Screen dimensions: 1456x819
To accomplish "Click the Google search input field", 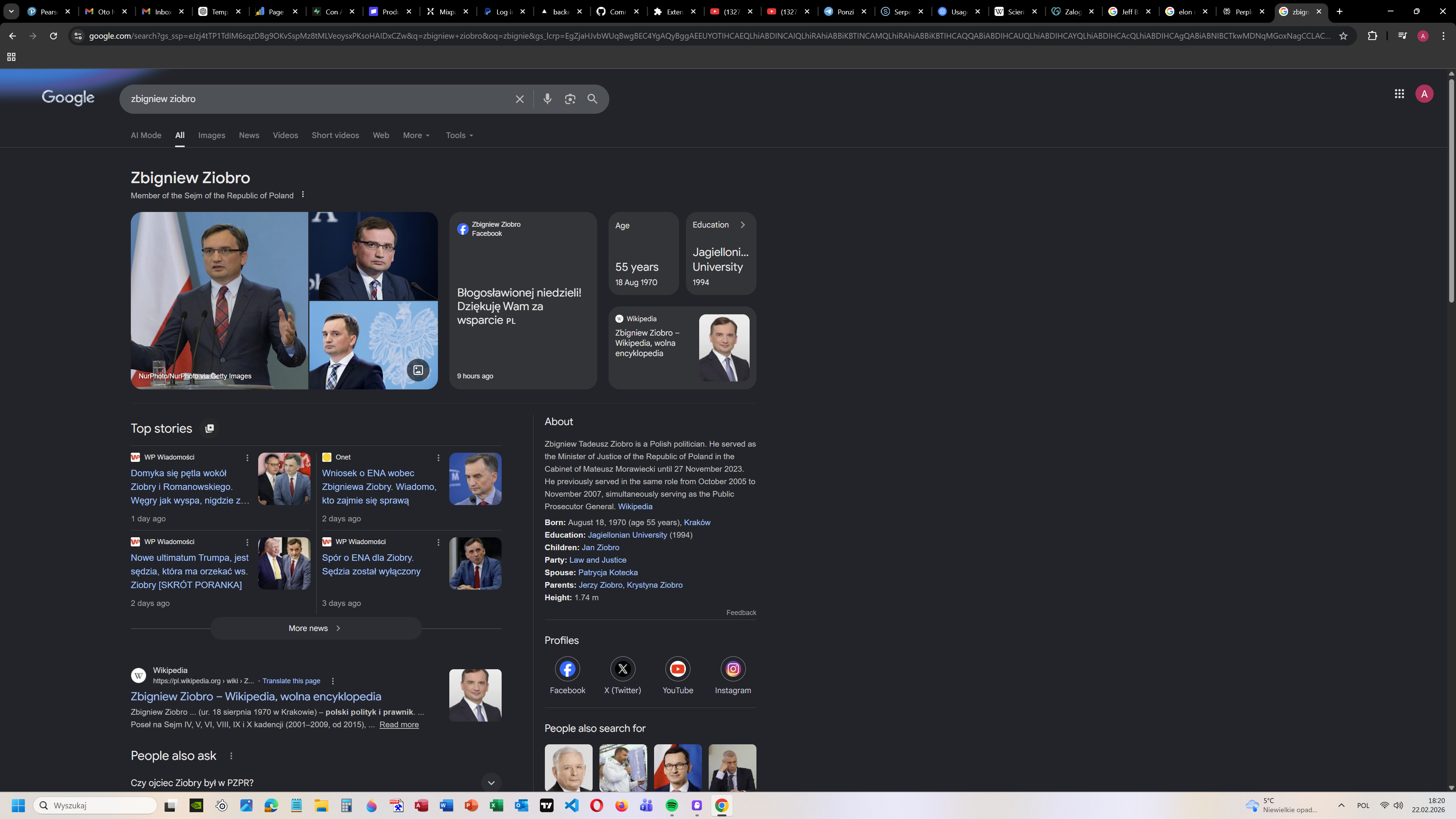I will tap(317, 99).
